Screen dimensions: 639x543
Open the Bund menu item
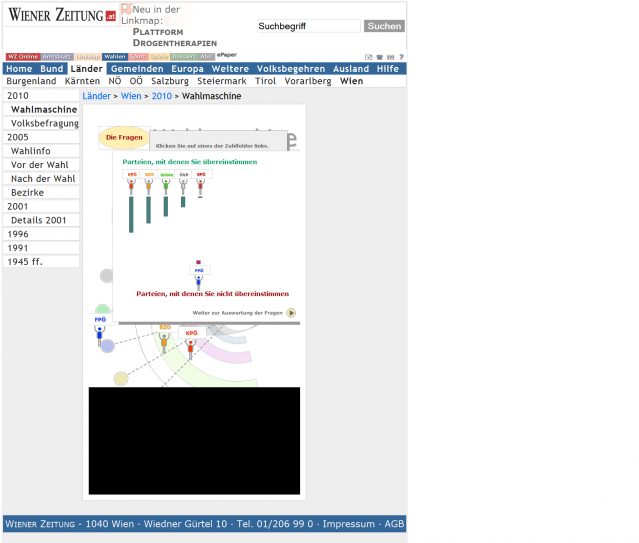point(52,69)
